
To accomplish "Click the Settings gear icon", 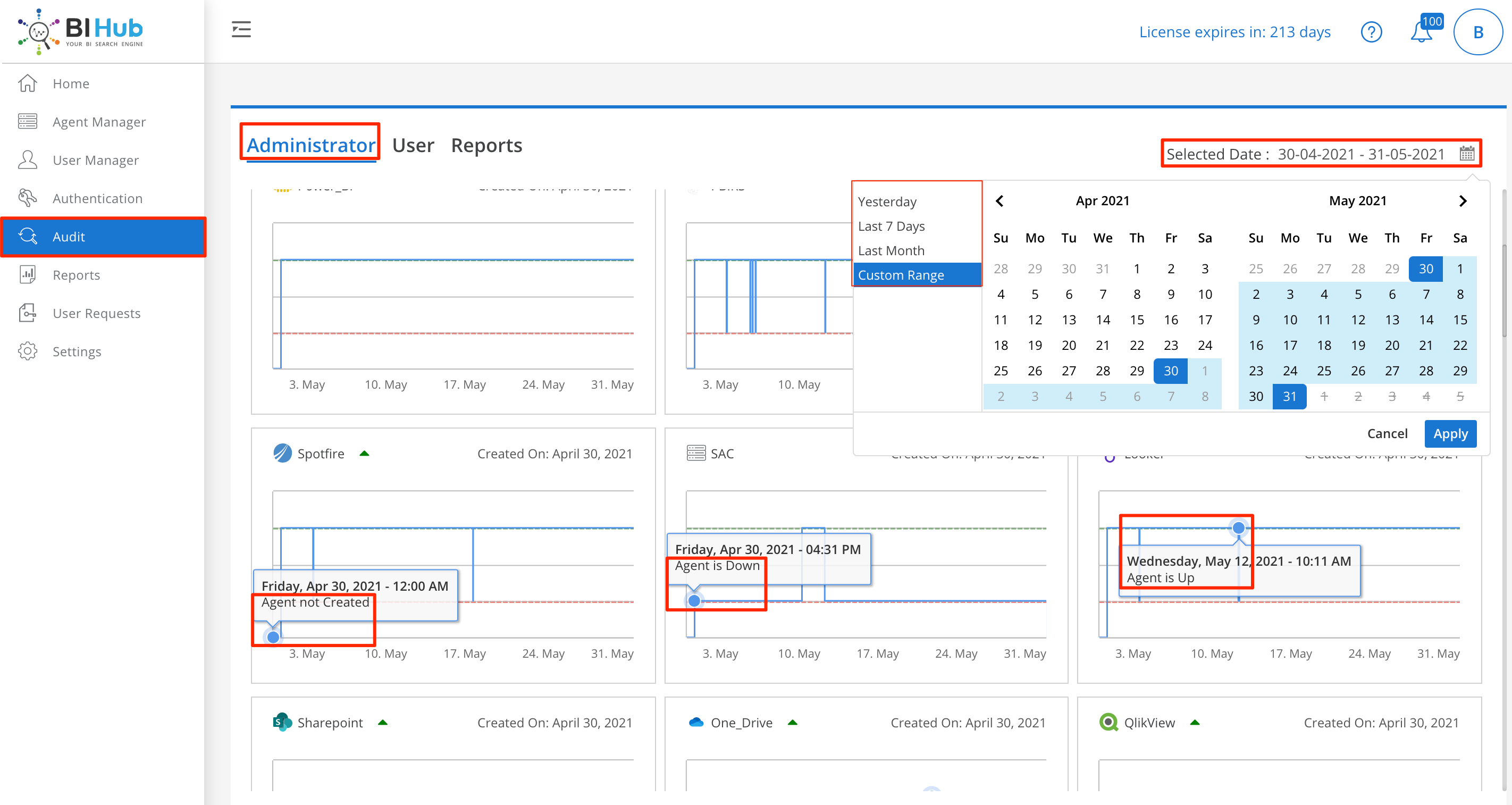I will tap(28, 351).
